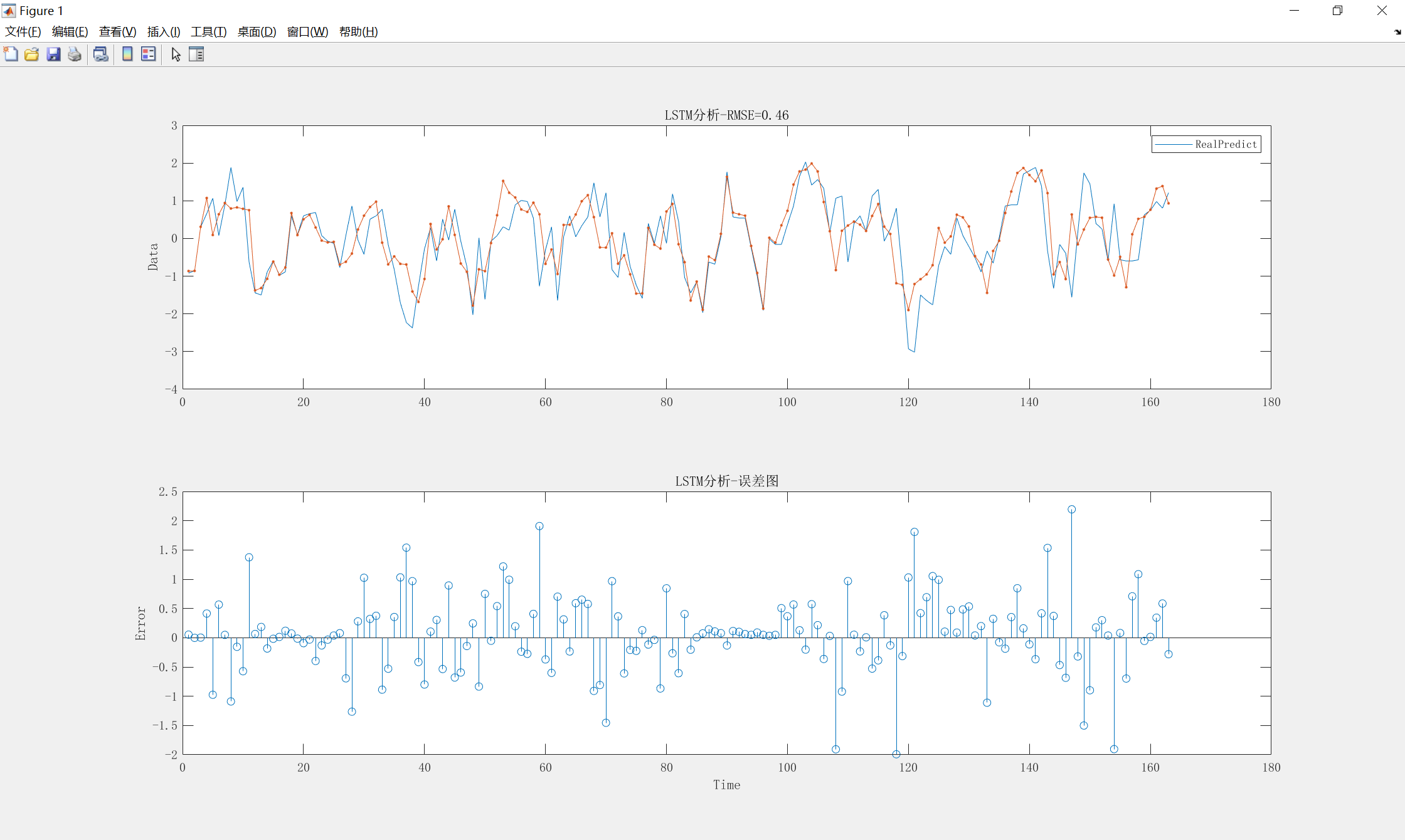
Task: Toggle Insert Legend in the toolbar
Action: [149, 55]
